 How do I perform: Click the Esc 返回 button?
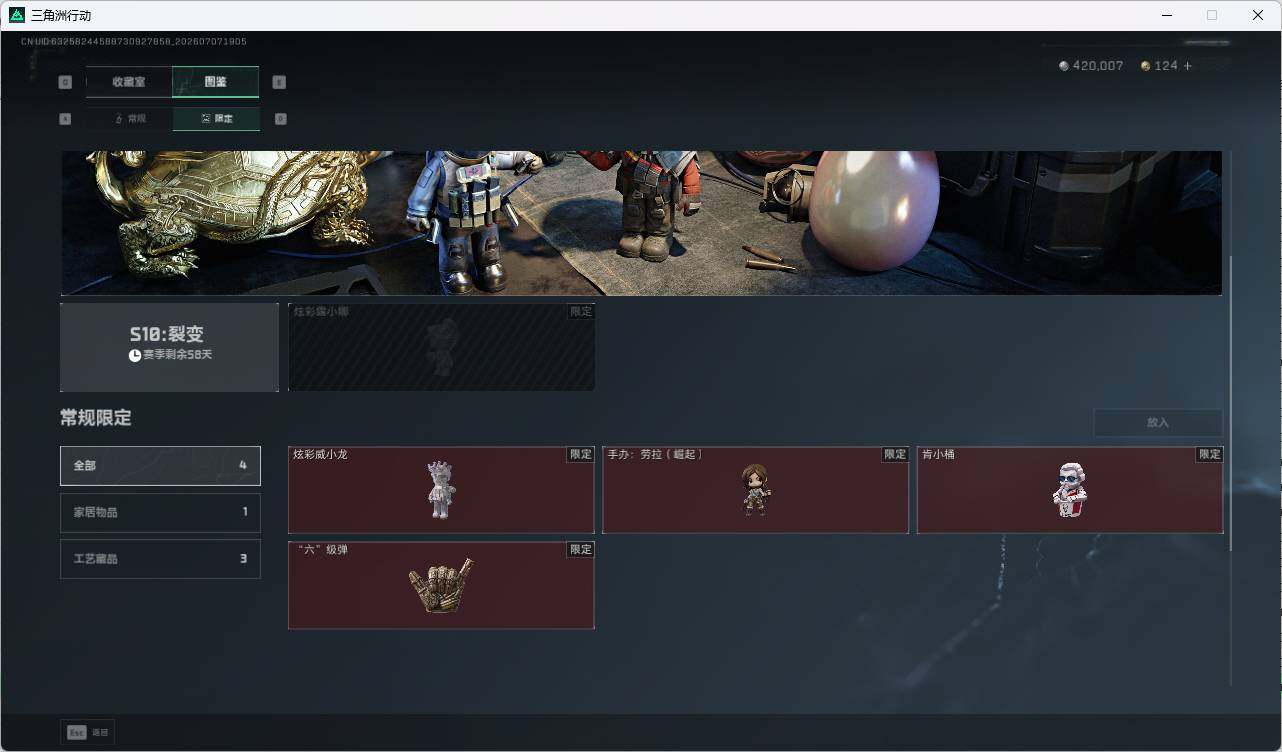(88, 732)
